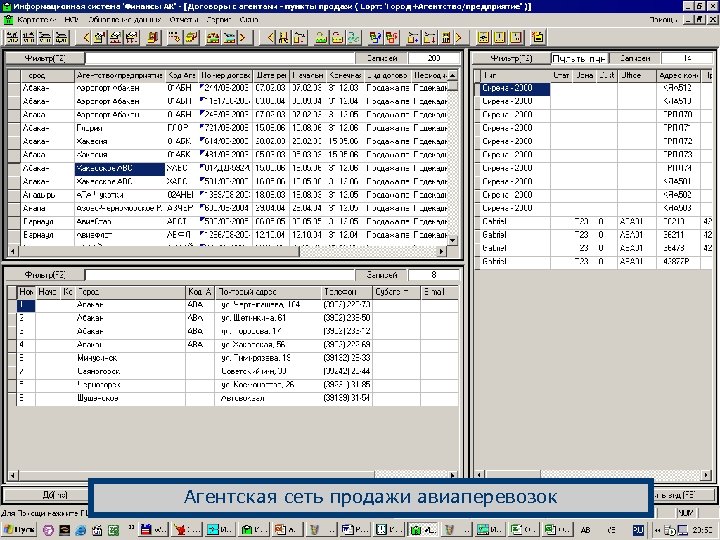
Task: Click the Агентство/предприятие column header
Action: click(119, 75)
